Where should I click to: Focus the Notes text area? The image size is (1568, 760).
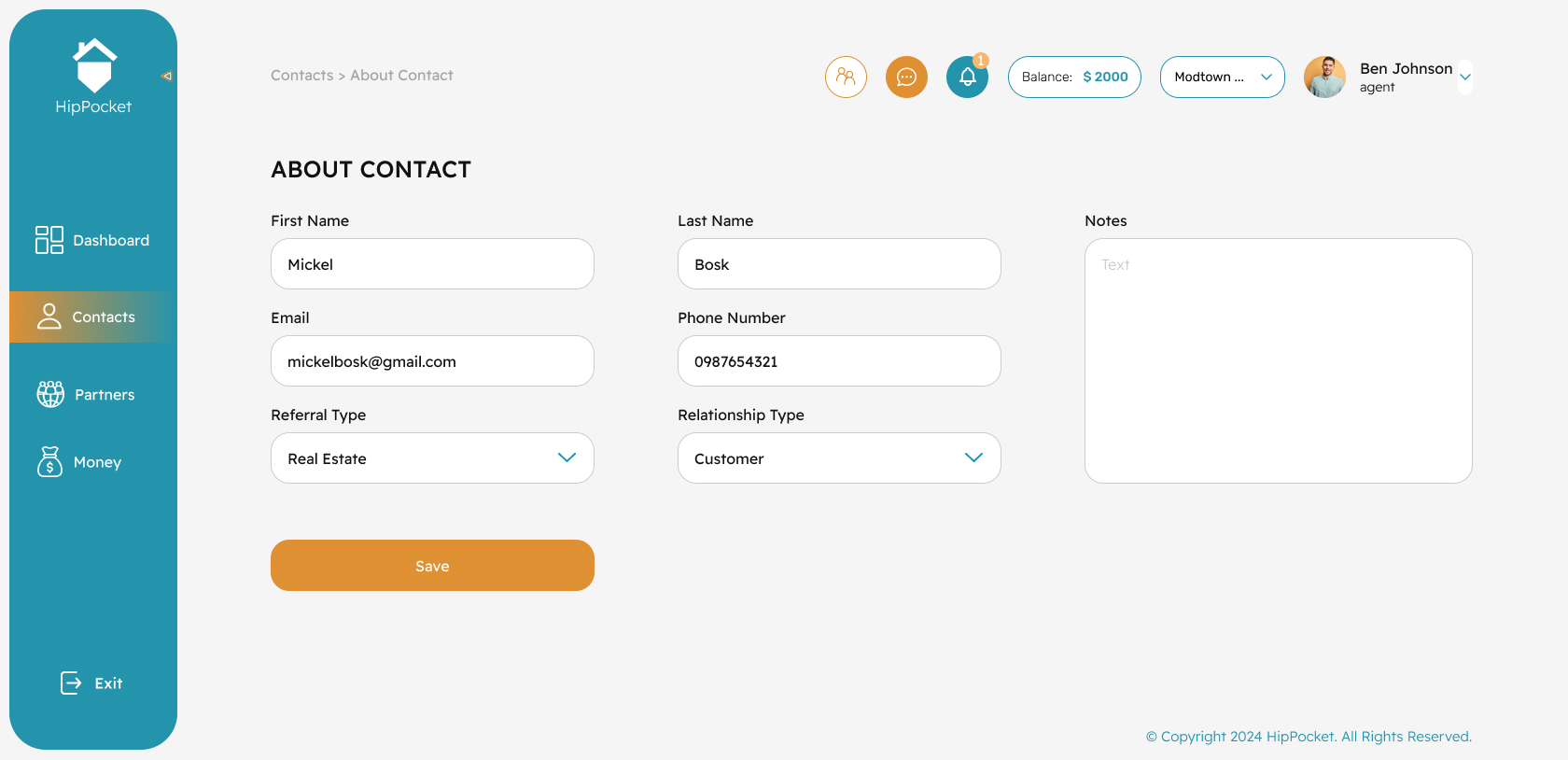[x=1278, y=360]
